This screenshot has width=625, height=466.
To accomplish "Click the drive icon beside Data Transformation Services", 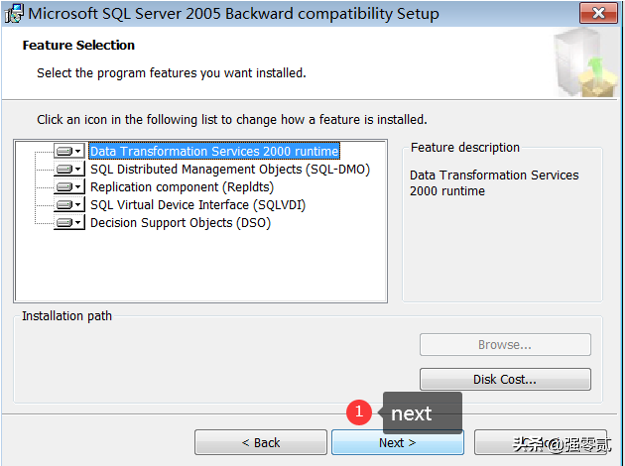I will (65, 152).
